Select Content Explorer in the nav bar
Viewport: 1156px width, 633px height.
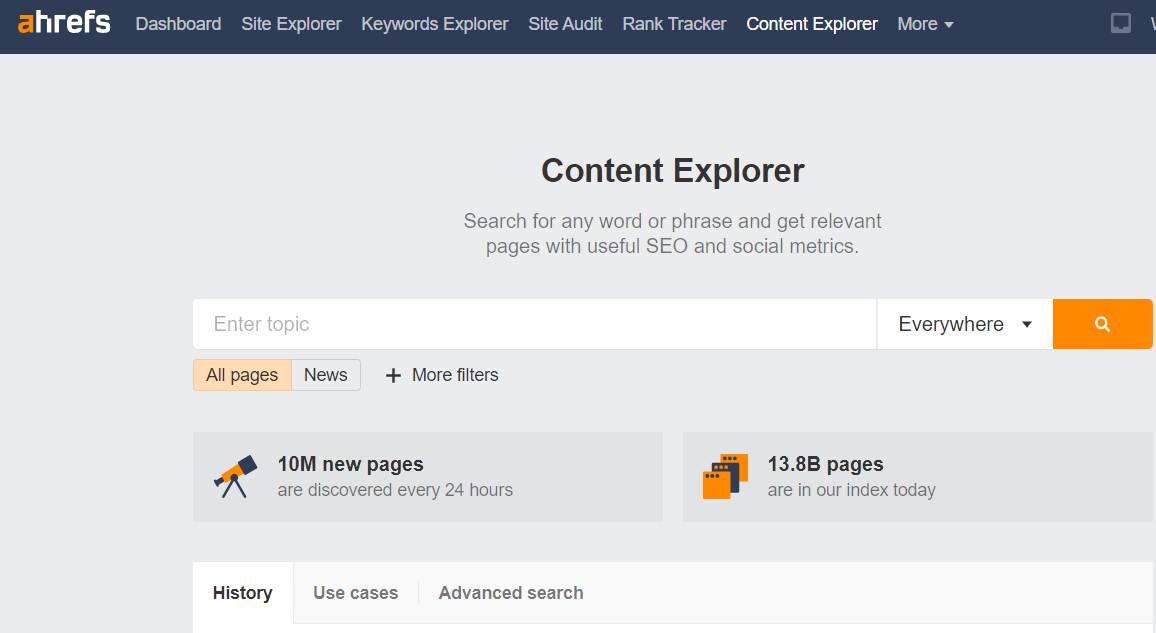(812, 24)
